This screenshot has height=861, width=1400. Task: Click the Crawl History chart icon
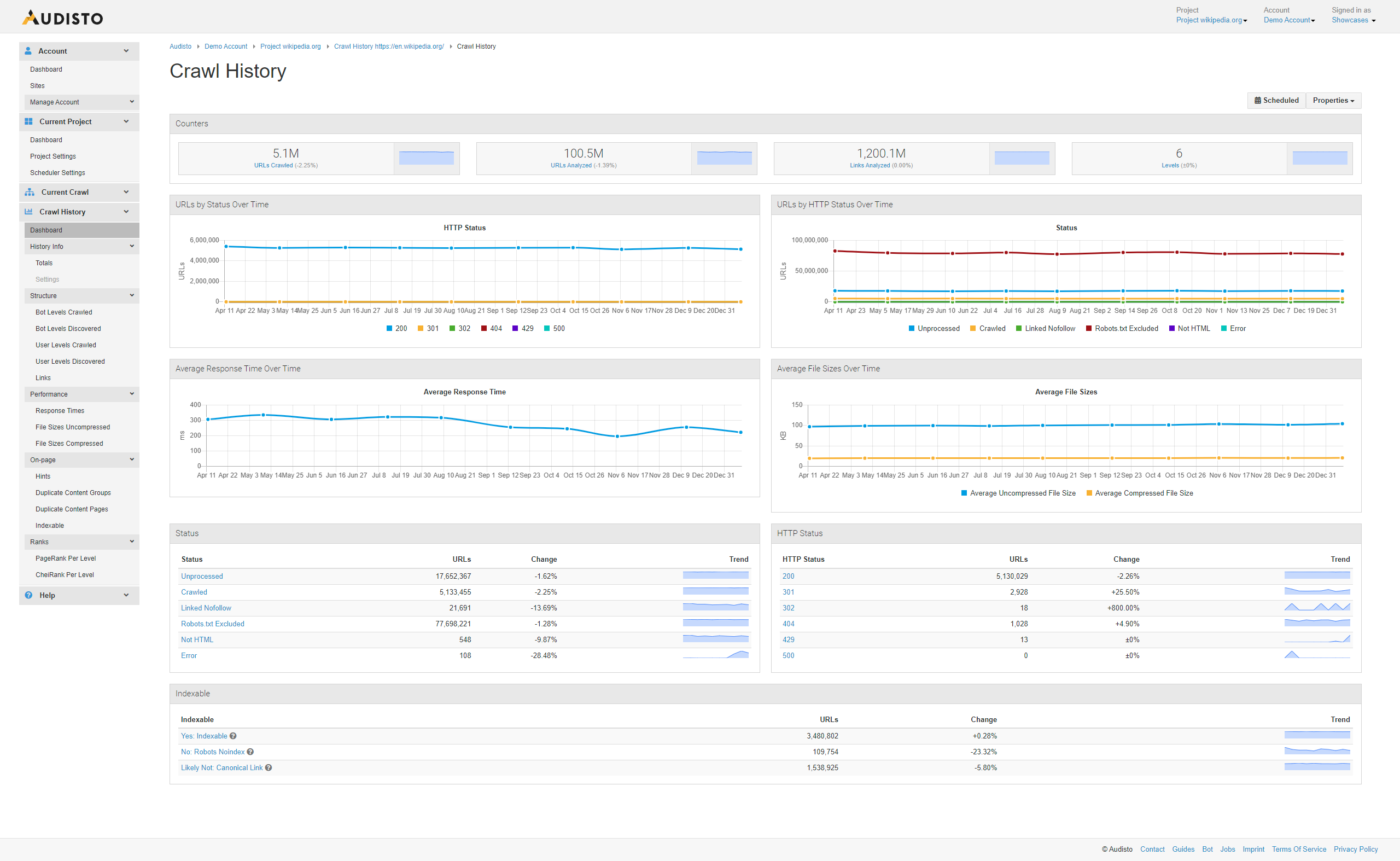point(28,212)
